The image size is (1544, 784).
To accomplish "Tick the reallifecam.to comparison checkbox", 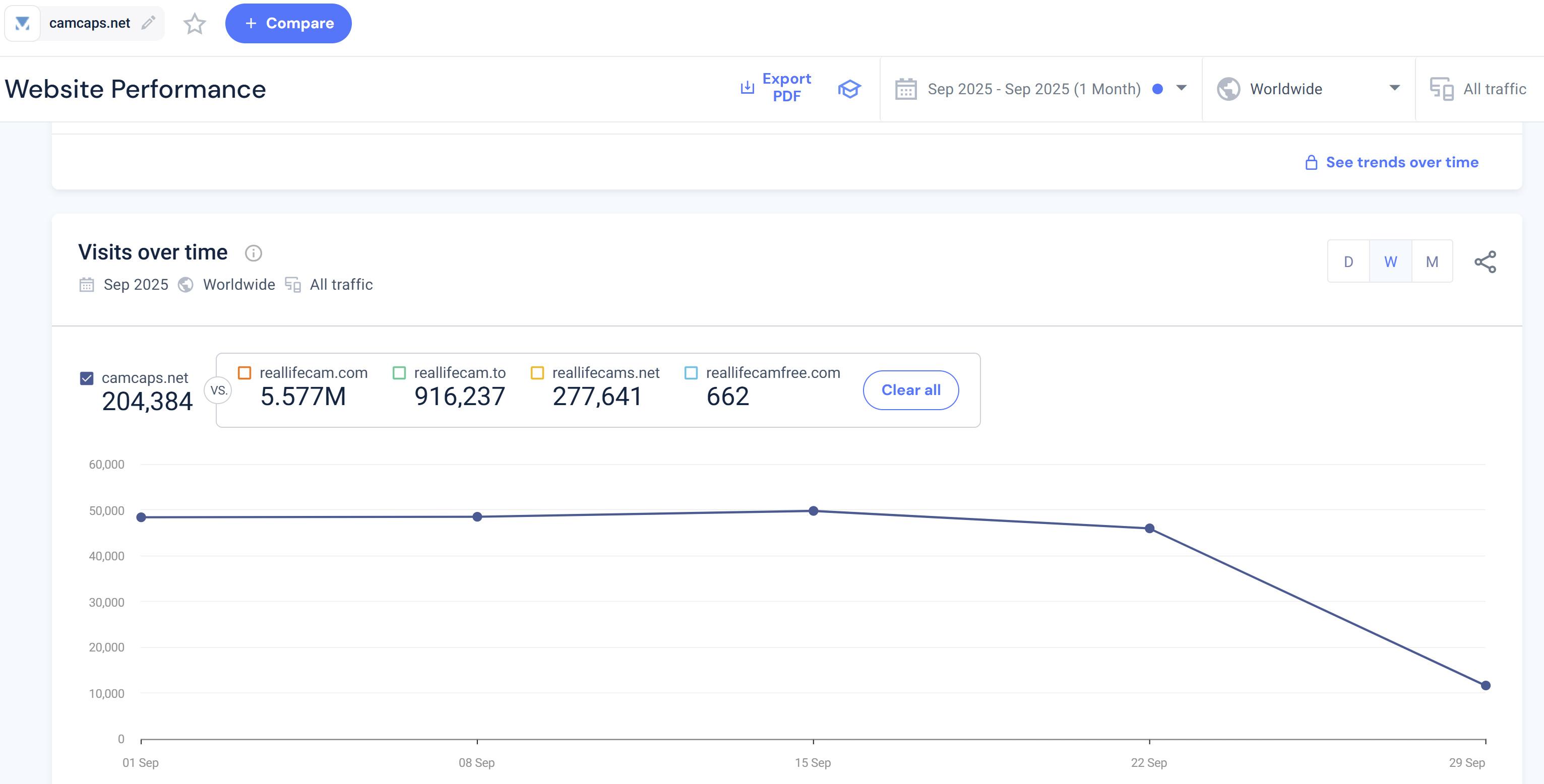I will pyautogui.click(x=399, y=372).
